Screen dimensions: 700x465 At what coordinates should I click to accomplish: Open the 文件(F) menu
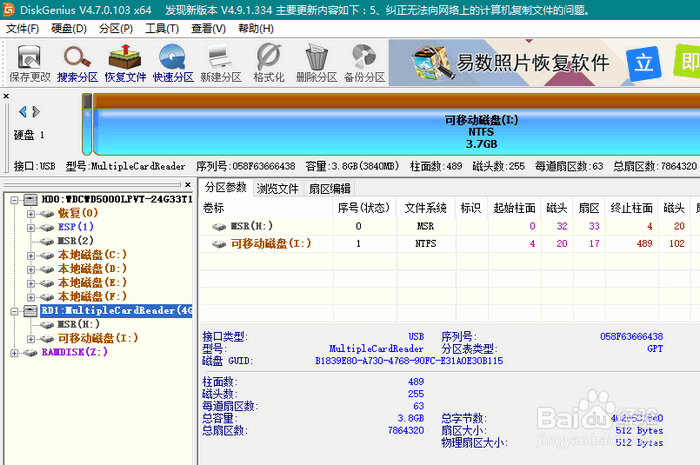point(22,29)
